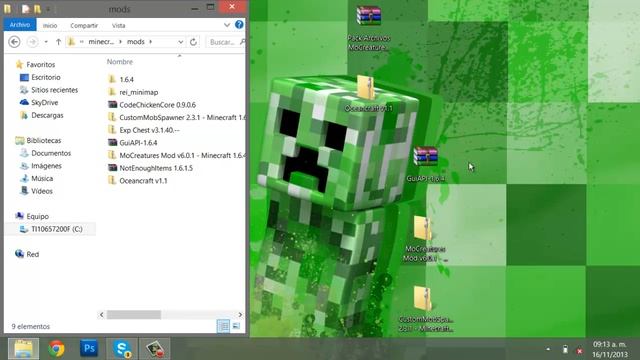This screenshot has width=640, height=360.
Task: Click quick access new folder icon
Action: tap(37, 9)
